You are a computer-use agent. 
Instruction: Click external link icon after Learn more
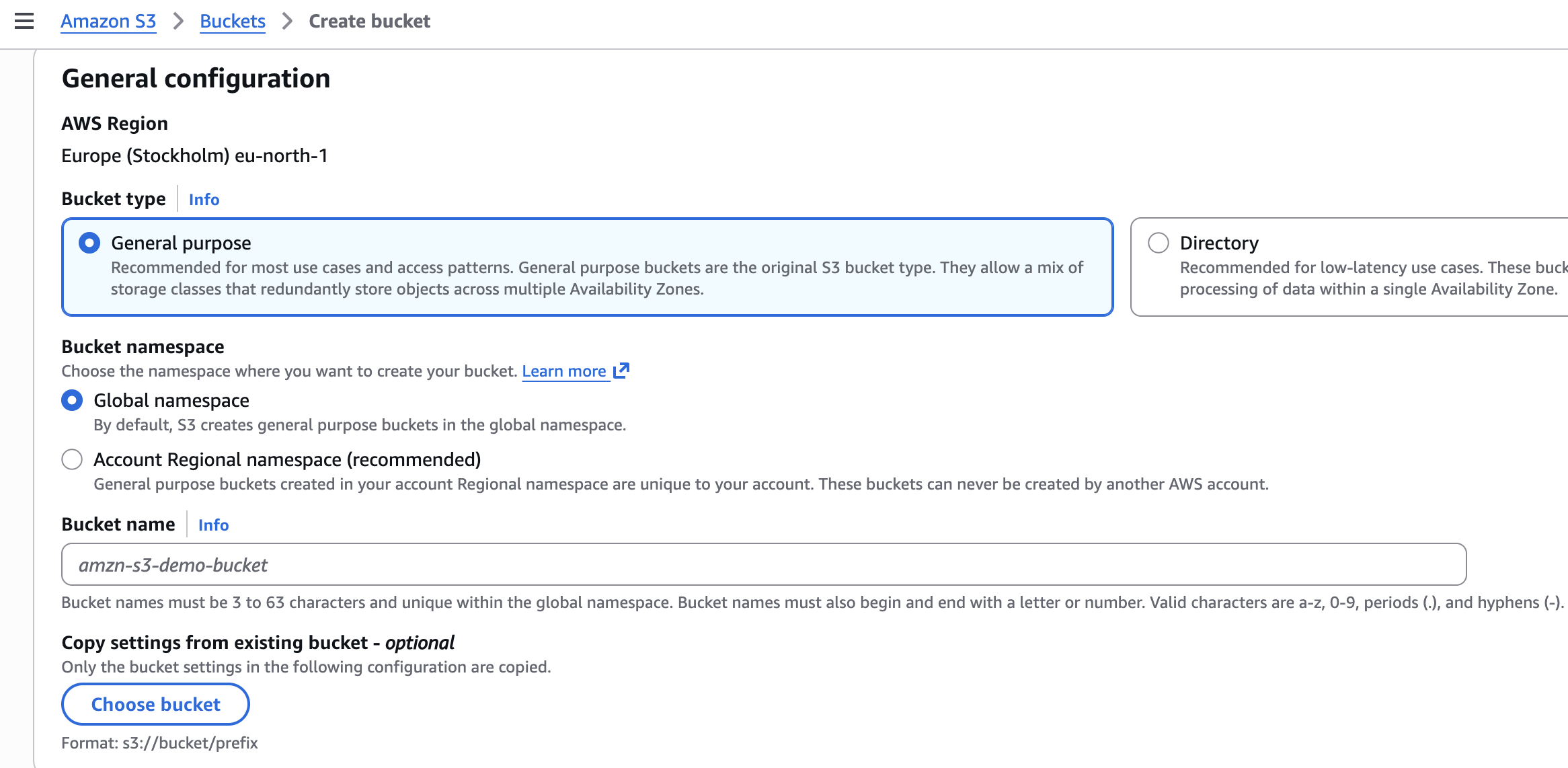coord(621,371)
